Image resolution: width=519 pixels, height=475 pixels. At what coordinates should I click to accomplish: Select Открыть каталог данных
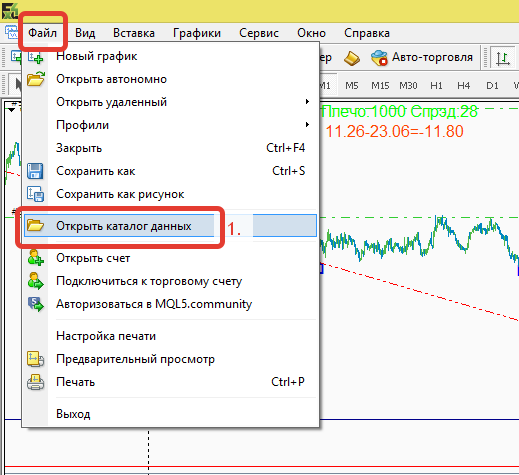point(170,226)
